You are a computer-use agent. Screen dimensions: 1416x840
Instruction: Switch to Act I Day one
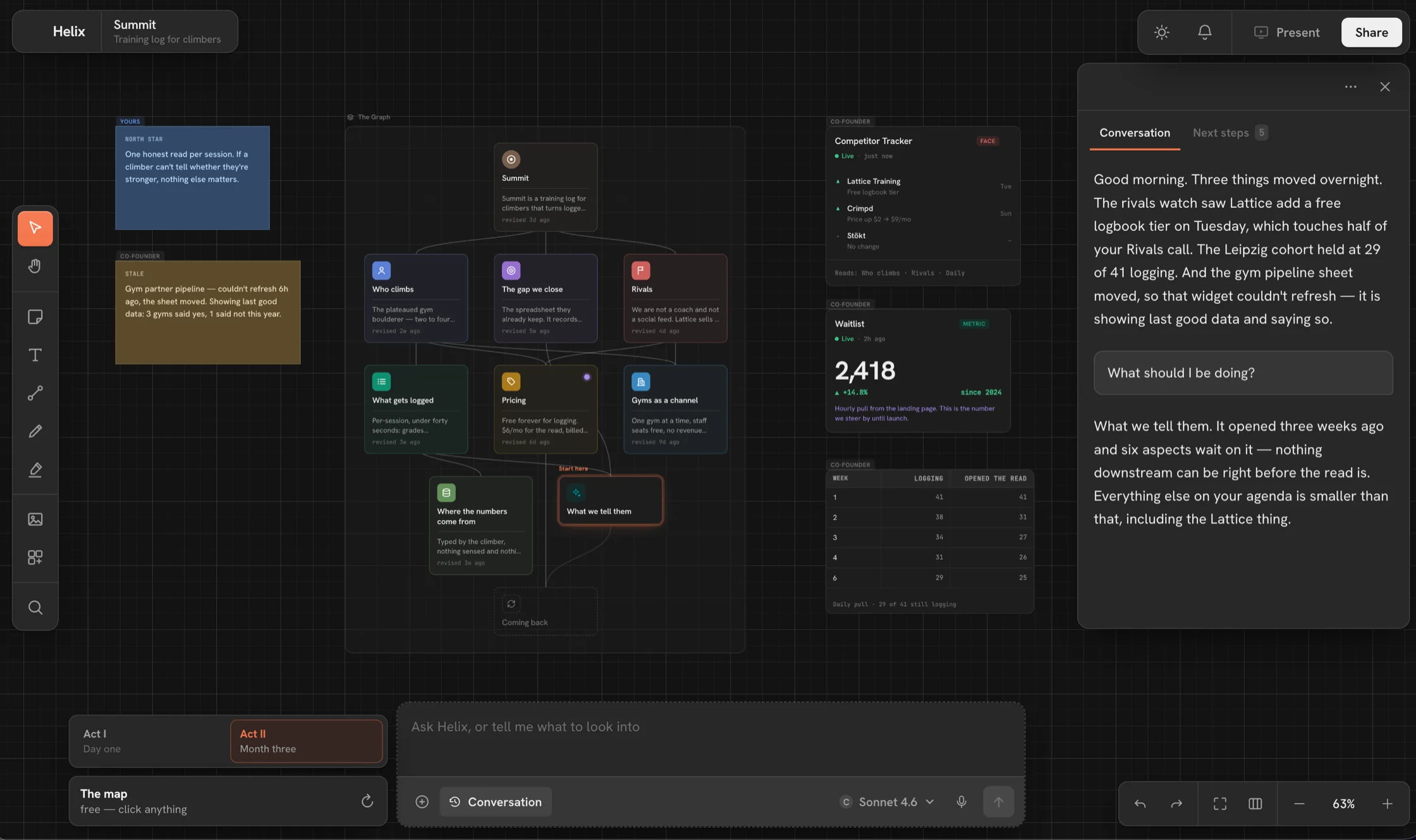(150, 741)
